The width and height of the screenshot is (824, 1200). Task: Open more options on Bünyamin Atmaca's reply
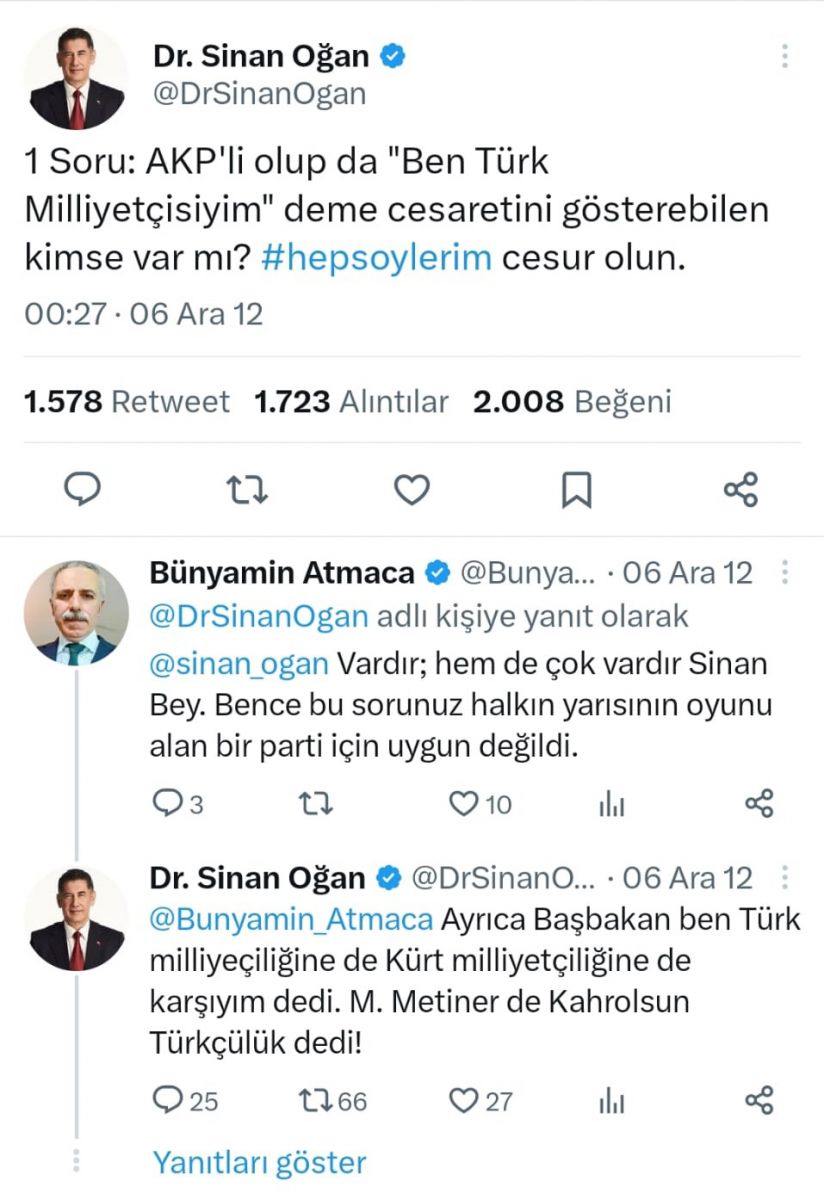(786, 573)
